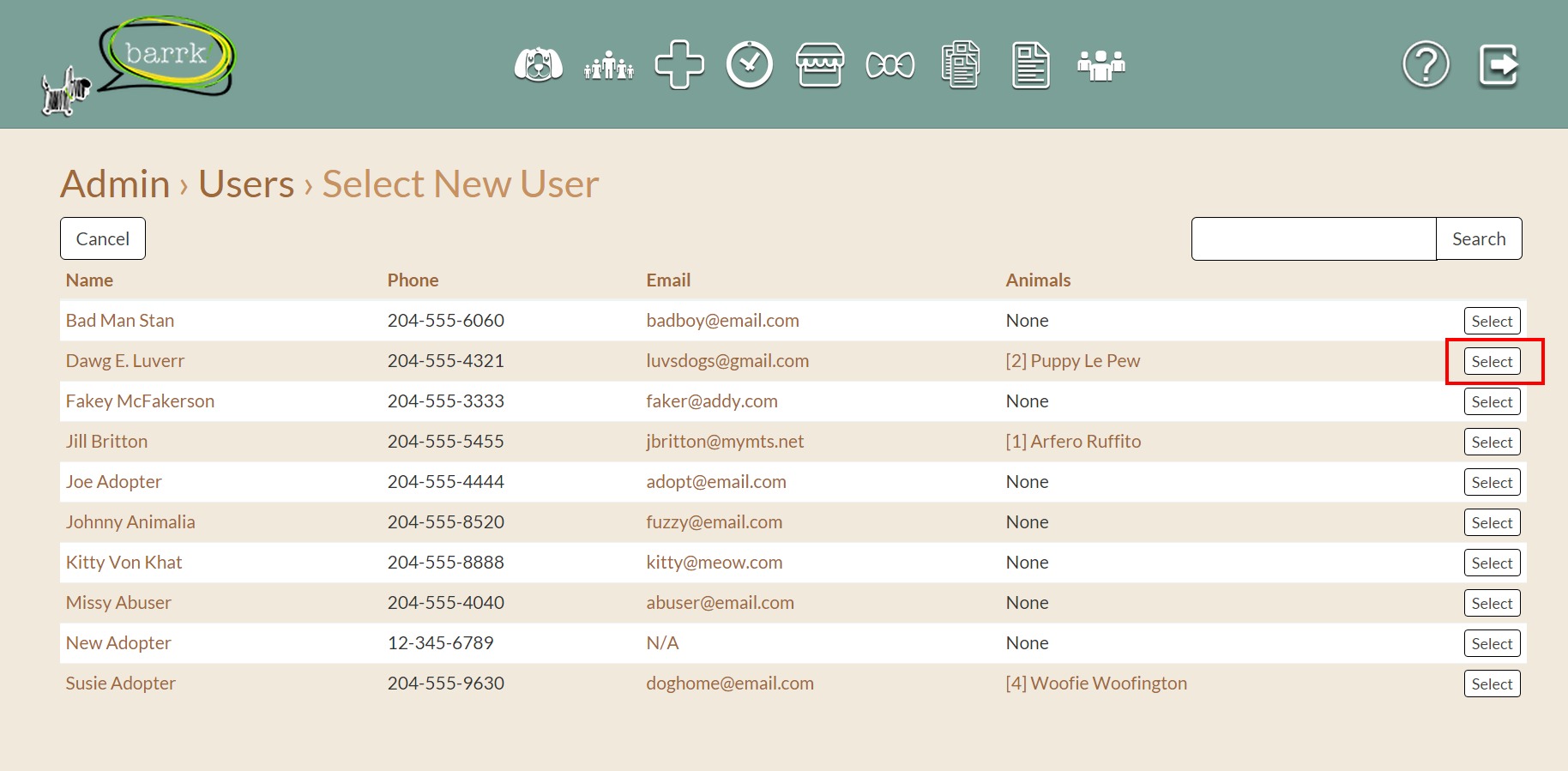Click email adopt@email.com
Image resolution: width=1568 pixels, height=771 pixels.
pos(716,482)
